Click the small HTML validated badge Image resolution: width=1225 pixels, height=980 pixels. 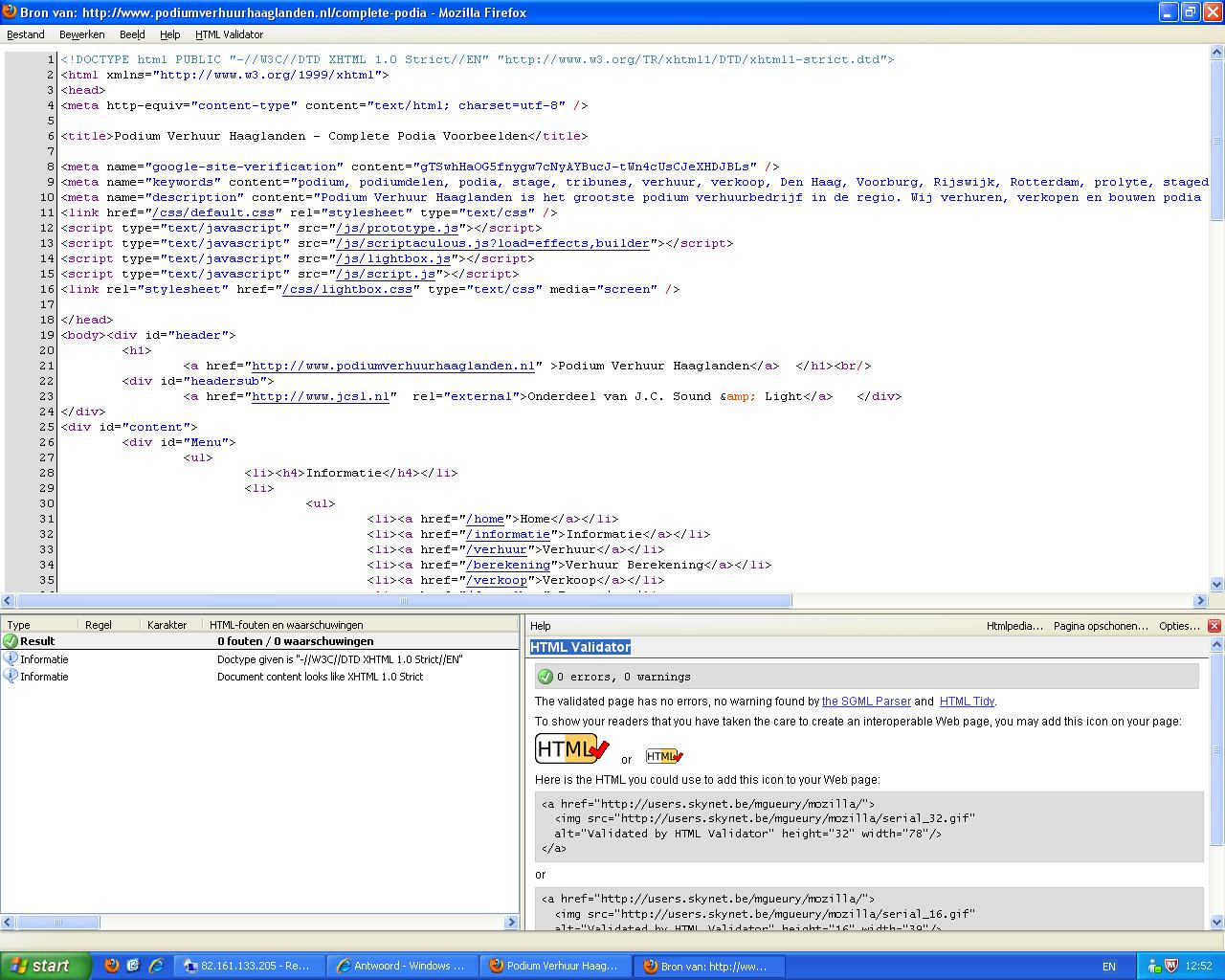click(664, 756)
